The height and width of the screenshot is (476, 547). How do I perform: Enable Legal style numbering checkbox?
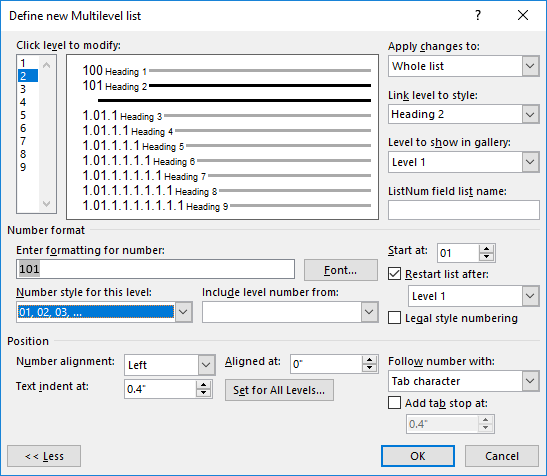pos(394,318)
